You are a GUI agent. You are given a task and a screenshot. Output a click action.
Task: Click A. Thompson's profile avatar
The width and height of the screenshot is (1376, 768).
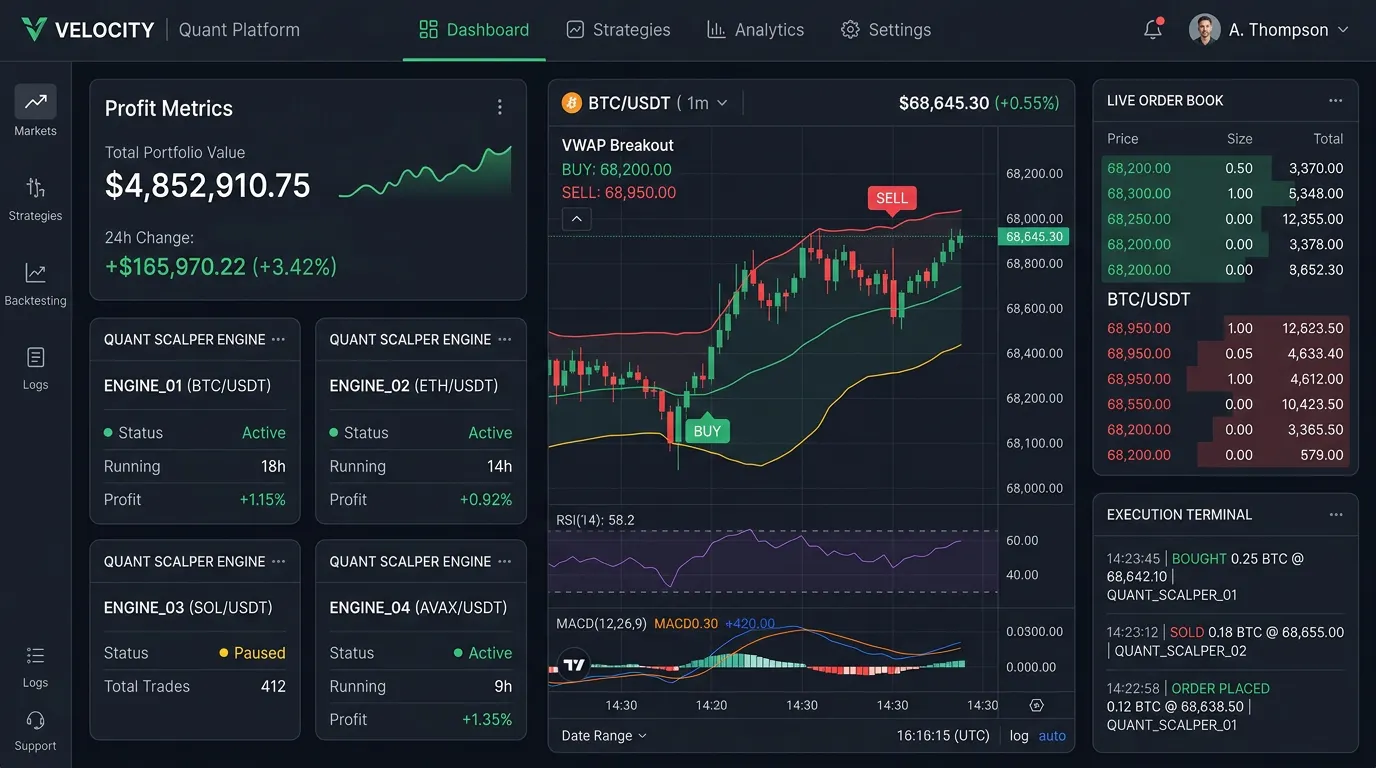pos(1204,30)
